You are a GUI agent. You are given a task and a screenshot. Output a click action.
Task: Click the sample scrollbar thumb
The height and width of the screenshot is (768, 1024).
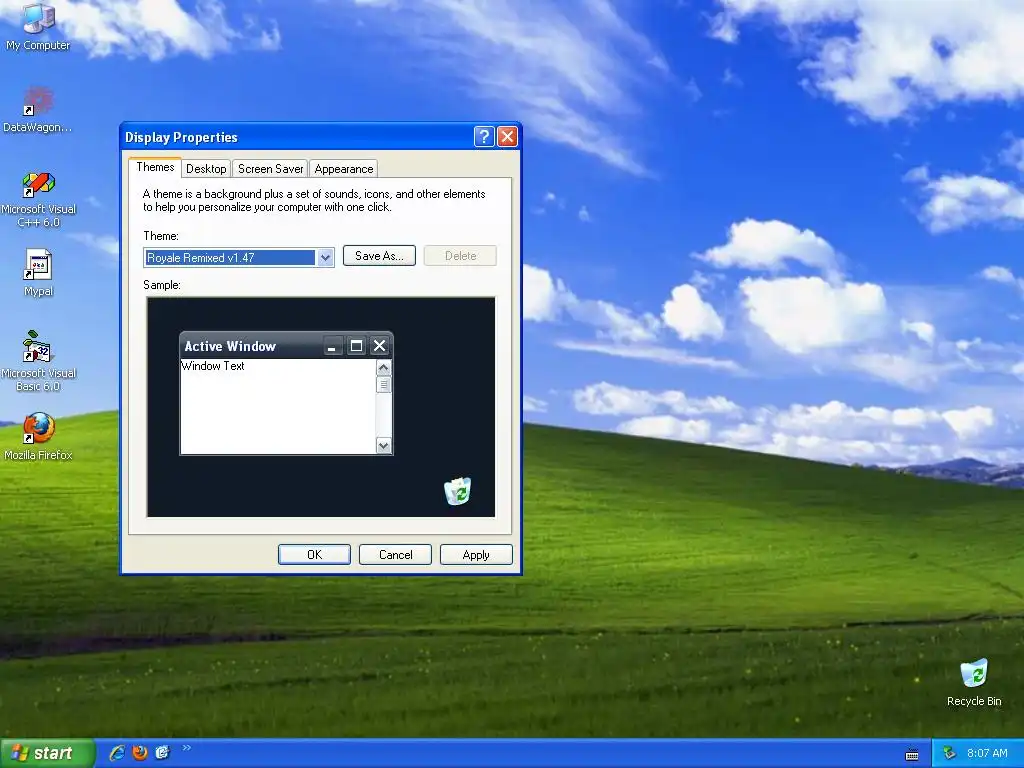tap(383, 385)
